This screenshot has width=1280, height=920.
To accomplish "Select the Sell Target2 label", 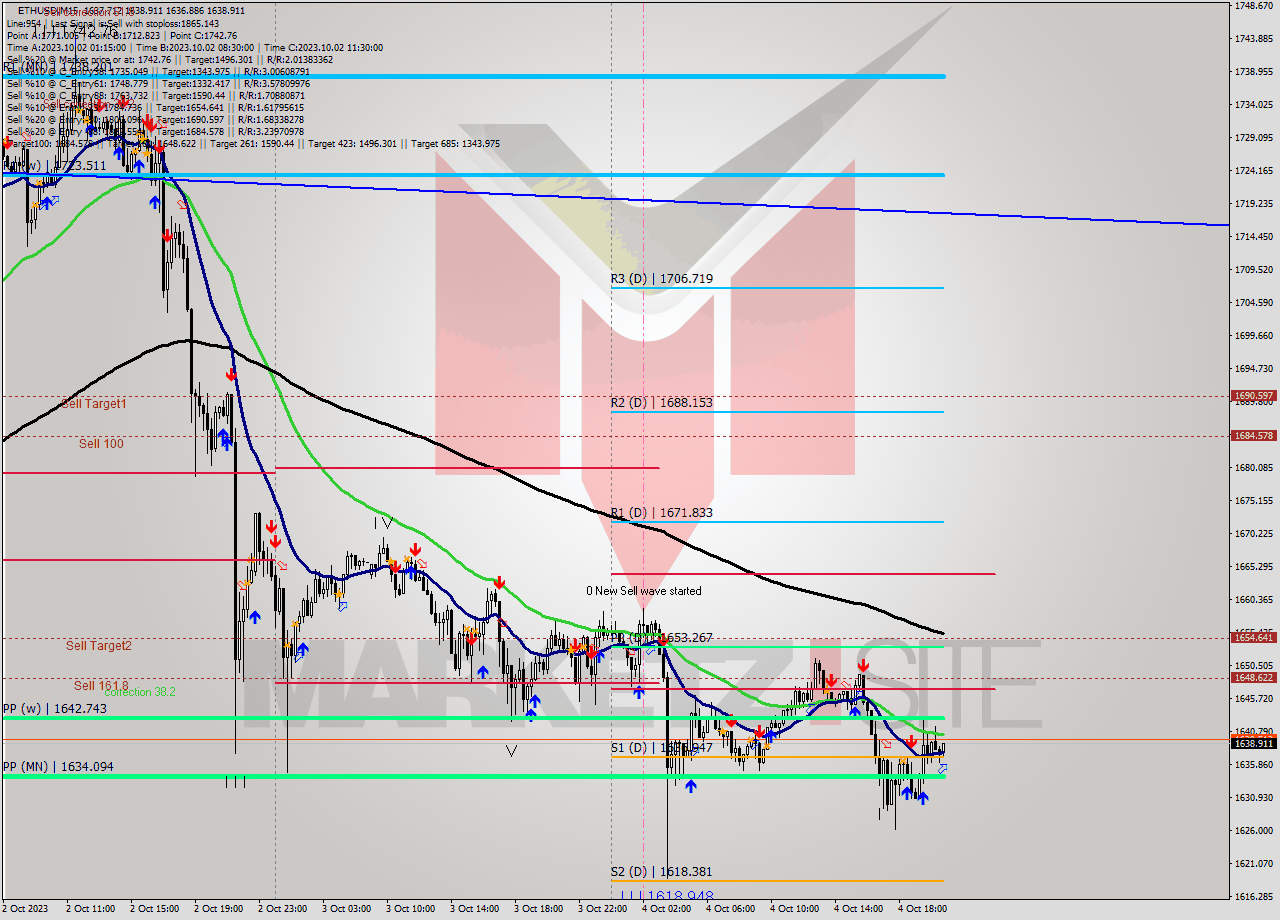I will (99, 646).
